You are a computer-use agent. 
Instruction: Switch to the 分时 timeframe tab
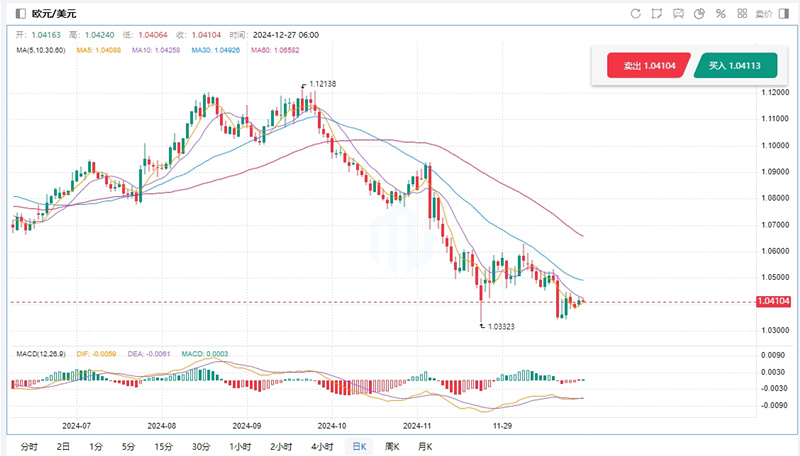click(x=28, y=446)
